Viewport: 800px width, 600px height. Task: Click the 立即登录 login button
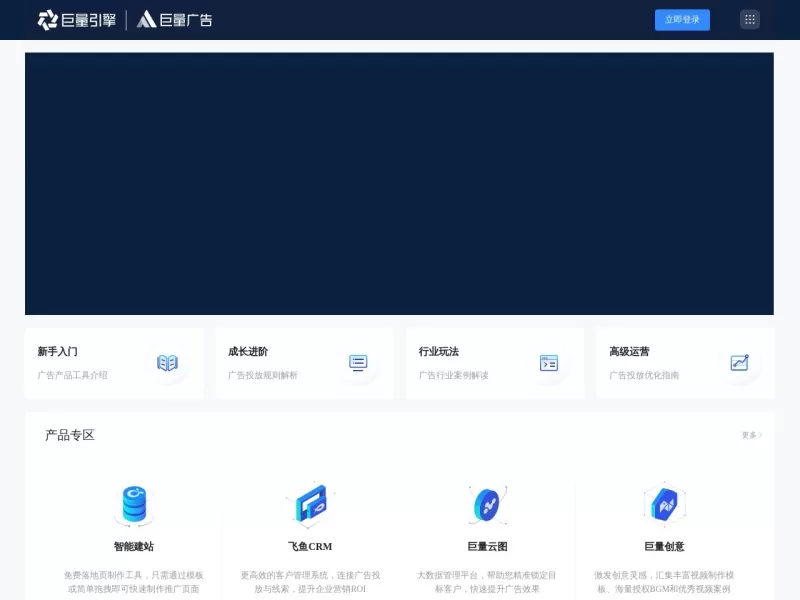(x=682, y=19)
